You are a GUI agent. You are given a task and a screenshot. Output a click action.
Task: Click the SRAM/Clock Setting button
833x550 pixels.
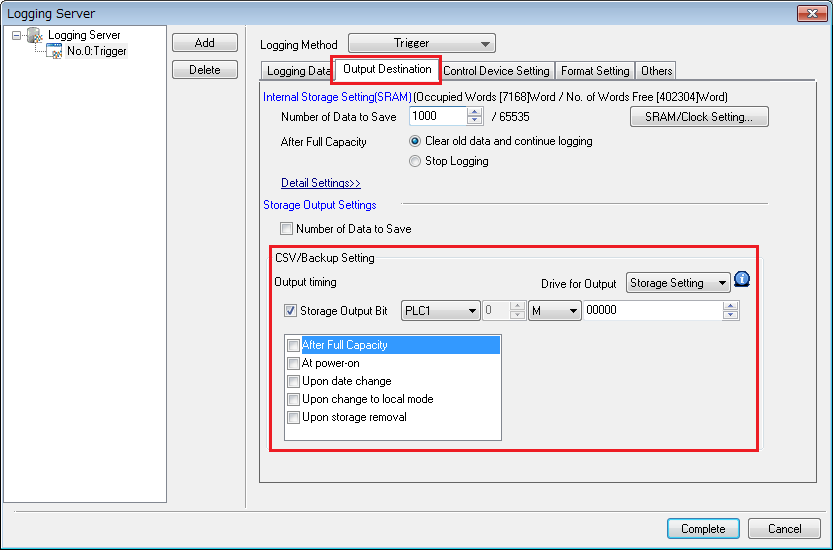(x=699, y=117)
